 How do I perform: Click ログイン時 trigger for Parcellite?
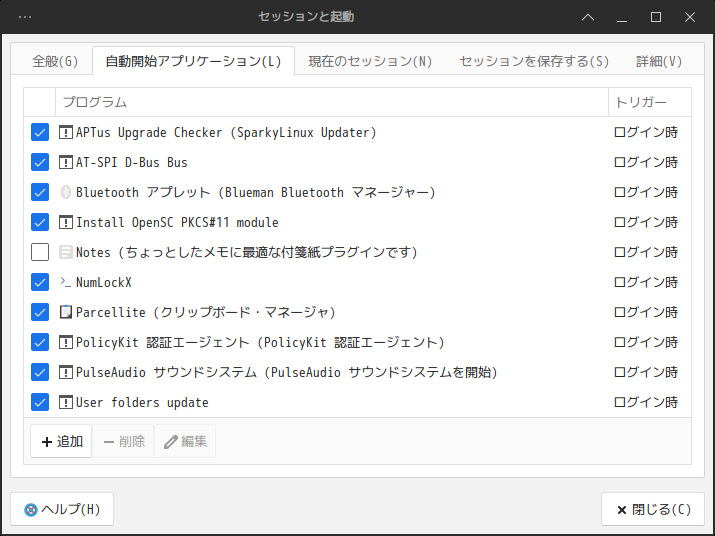[x=646, y=312]
